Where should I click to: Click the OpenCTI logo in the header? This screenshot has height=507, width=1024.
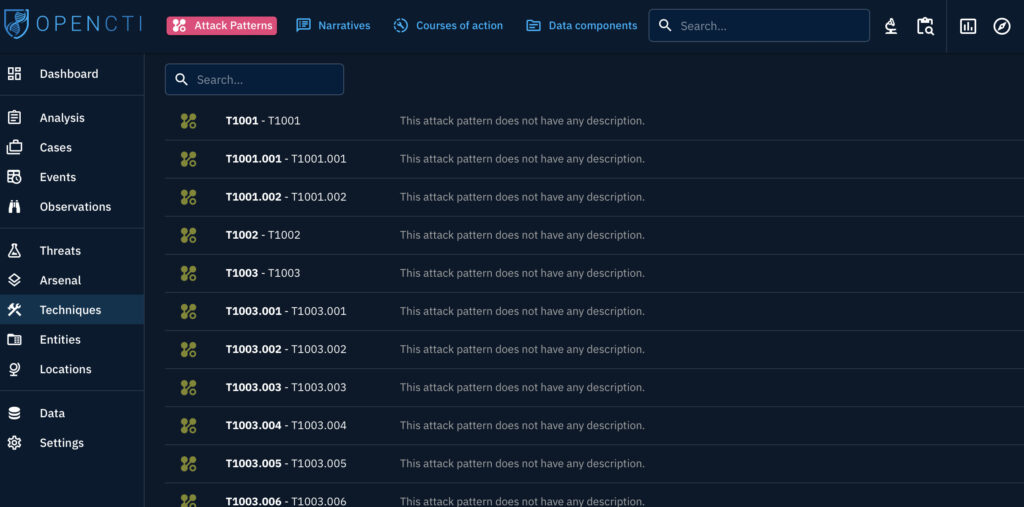[73, 25]
